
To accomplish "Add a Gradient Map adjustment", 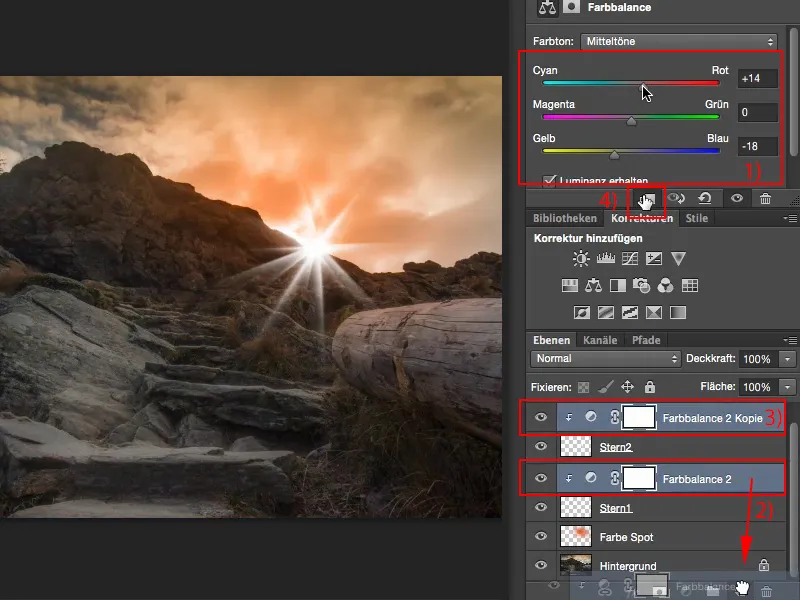I will (678, 312).
